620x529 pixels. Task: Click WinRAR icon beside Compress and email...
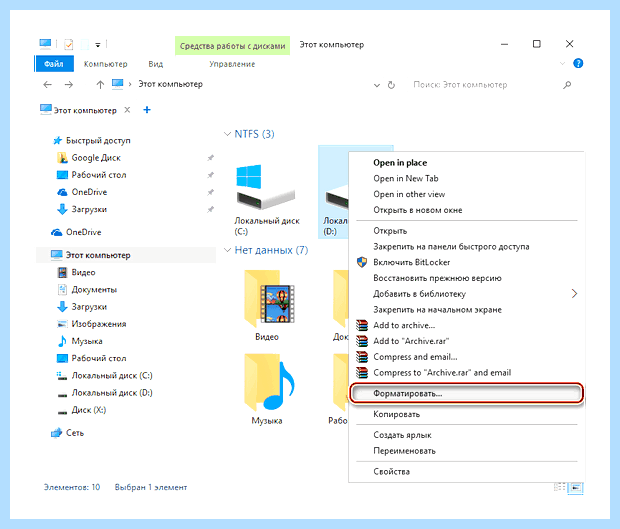pos(361,357)
